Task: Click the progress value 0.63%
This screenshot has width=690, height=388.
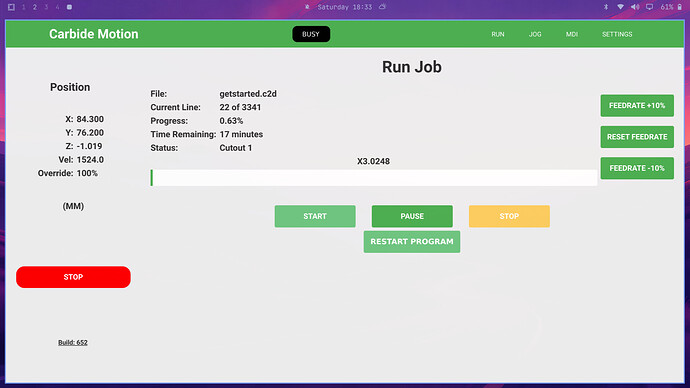Action: [x=231, y=121]
